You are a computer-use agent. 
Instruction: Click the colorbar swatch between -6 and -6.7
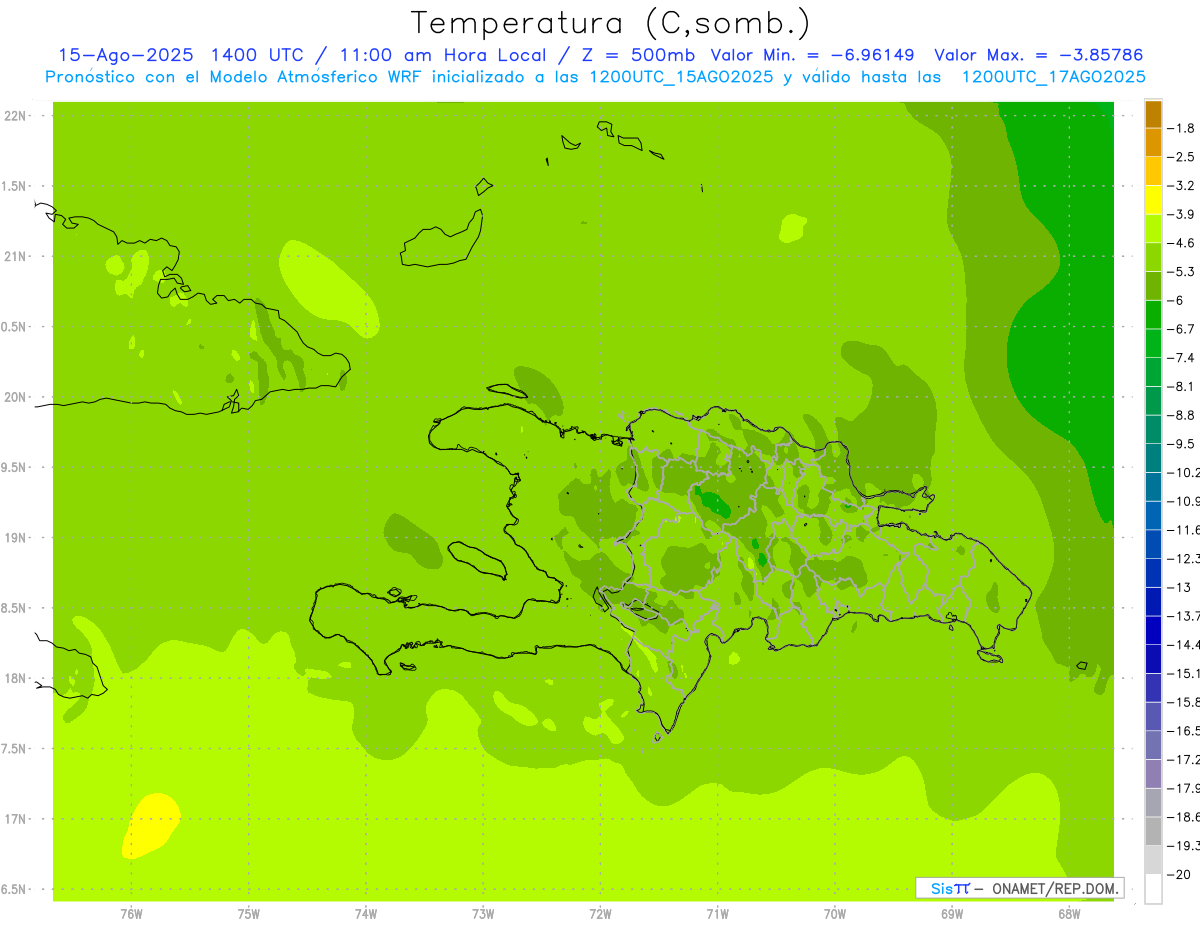(1153, 315)
